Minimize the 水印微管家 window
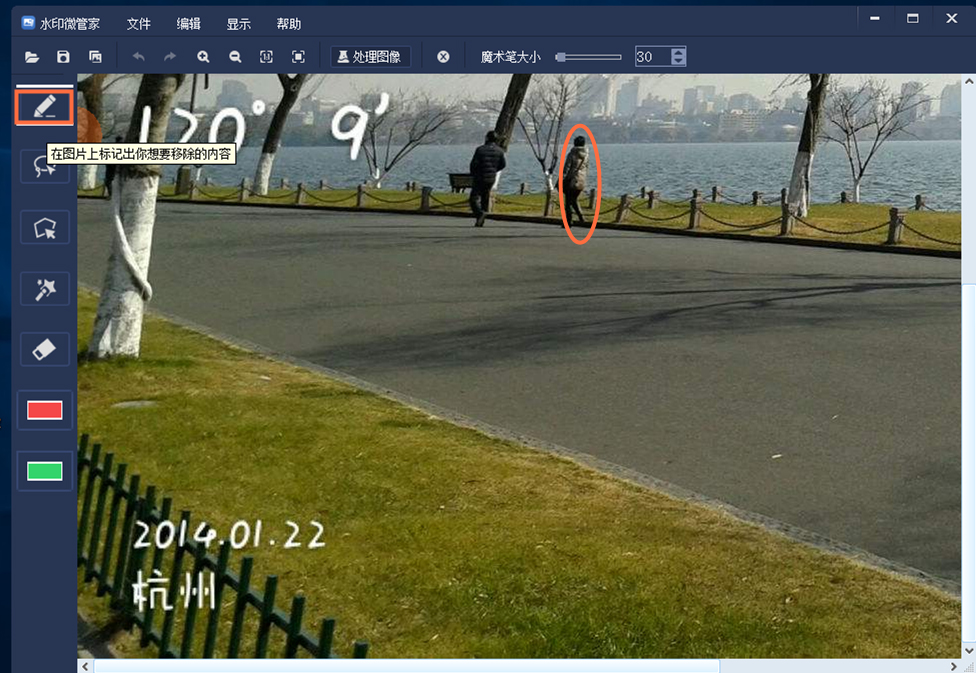 875,18
